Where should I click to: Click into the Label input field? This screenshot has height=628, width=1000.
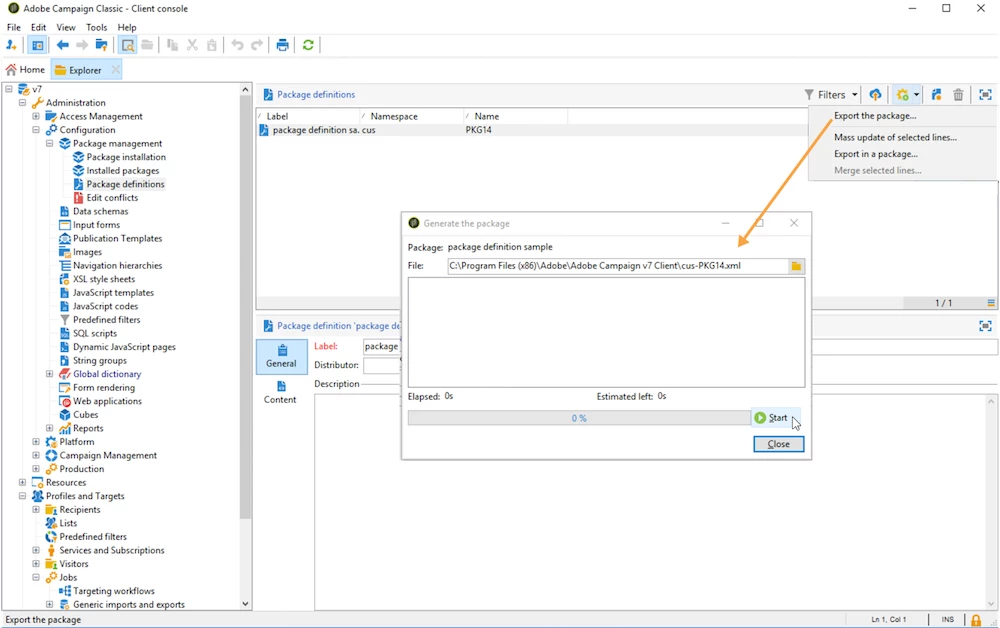tap(381, 346)
